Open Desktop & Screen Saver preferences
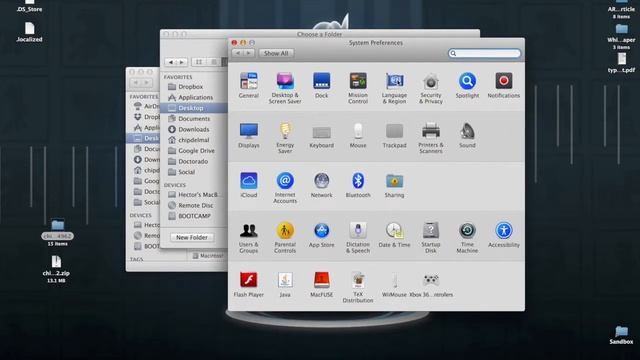 [x=285, y=88]
